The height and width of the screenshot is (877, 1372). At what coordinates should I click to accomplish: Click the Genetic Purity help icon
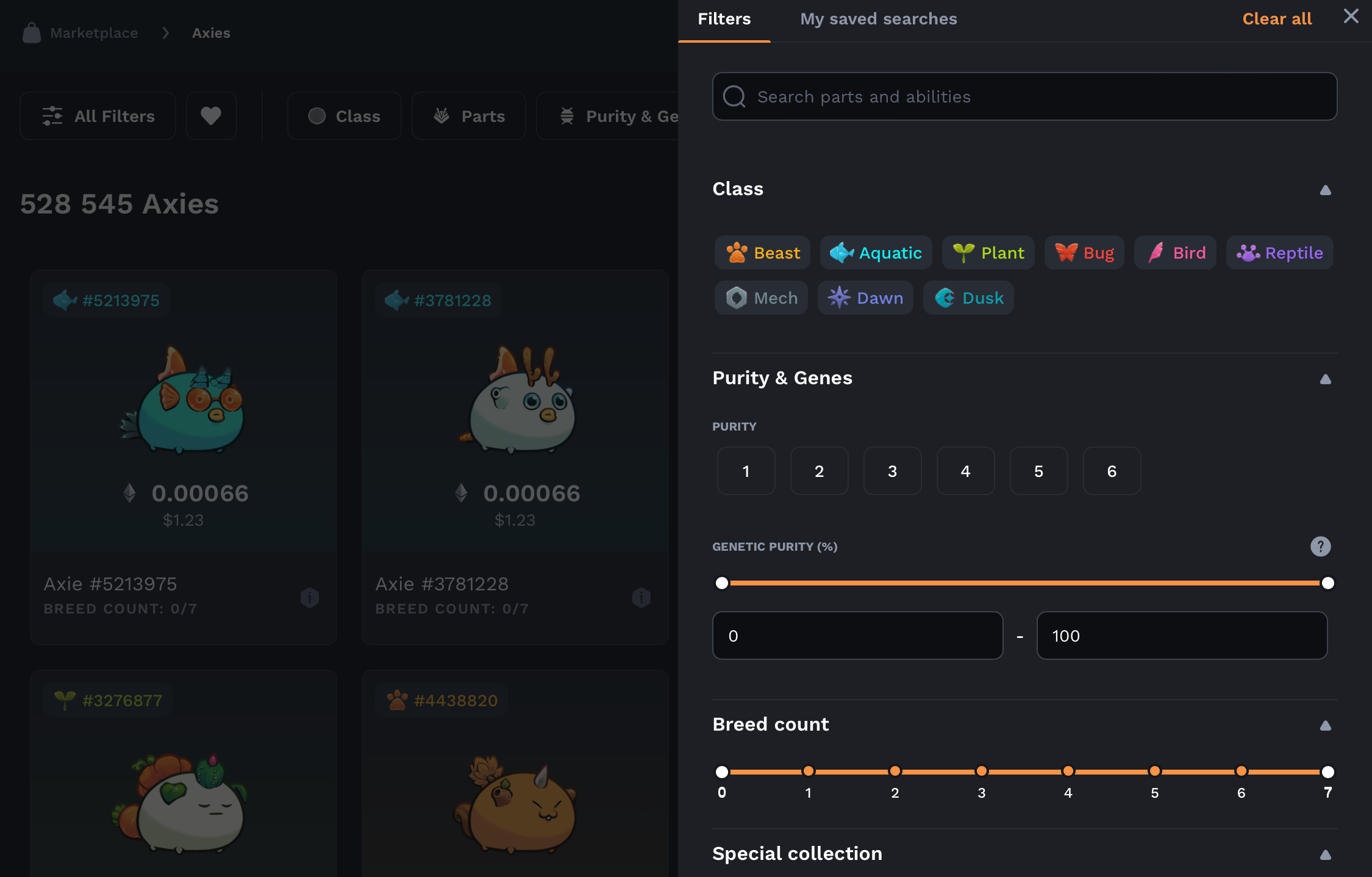click(1321, 546)
